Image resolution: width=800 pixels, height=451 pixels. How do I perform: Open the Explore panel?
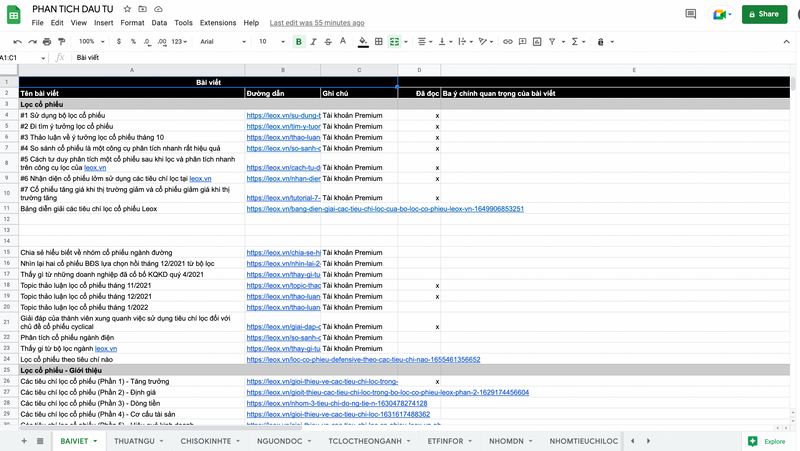coord(766,441)
